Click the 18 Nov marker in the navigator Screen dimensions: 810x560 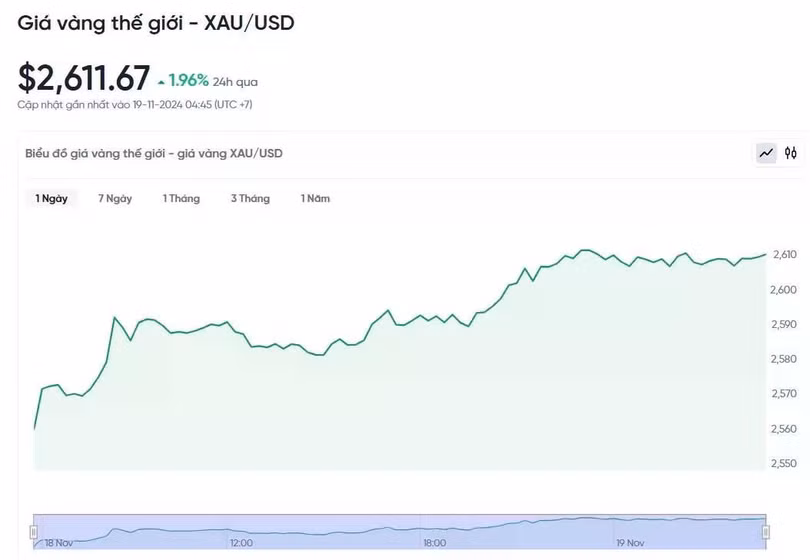[x=58, y=543]
